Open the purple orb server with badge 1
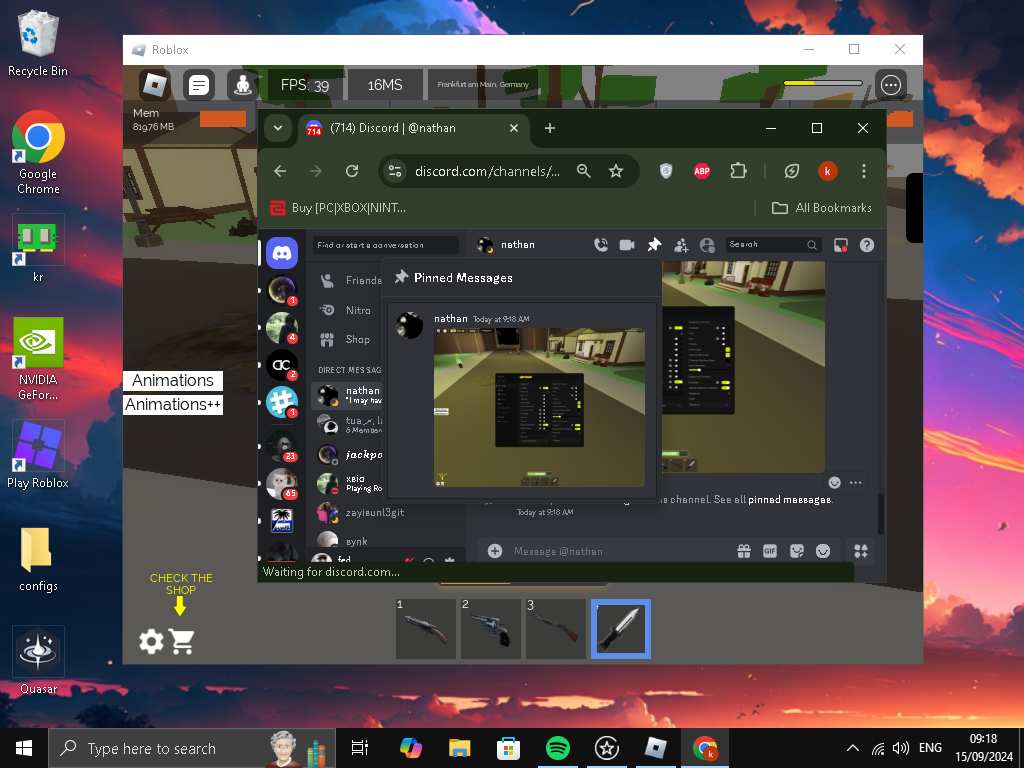The image size is (1024, 768). click(282, 291)
